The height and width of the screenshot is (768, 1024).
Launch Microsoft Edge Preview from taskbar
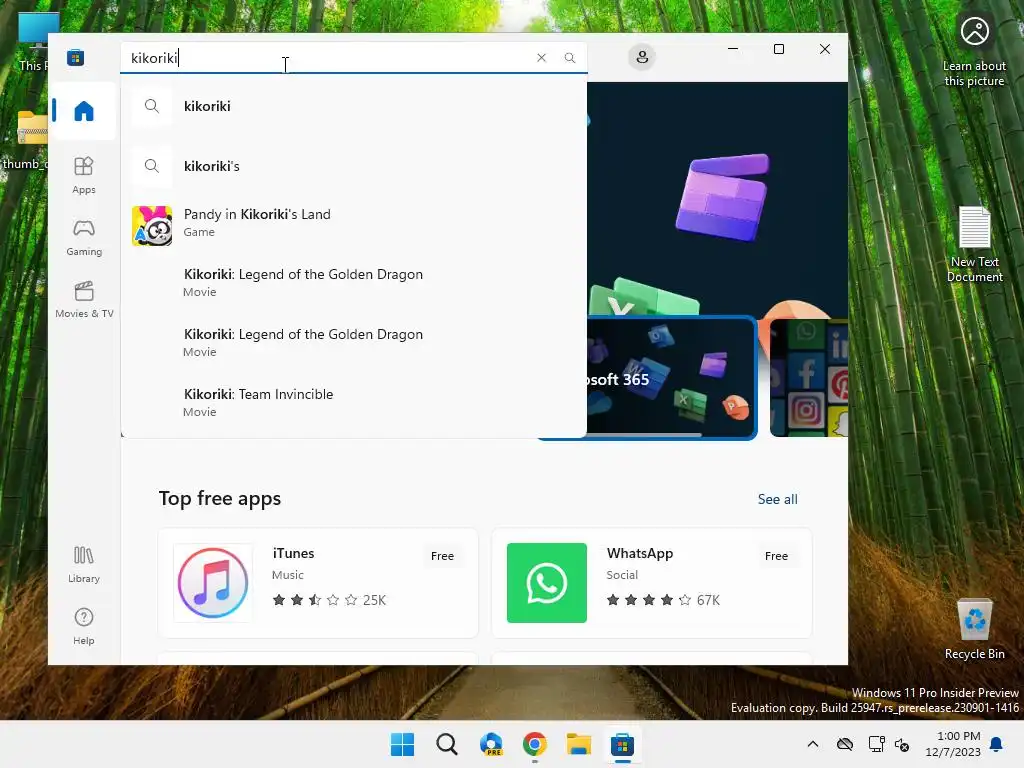coord(490,744)
